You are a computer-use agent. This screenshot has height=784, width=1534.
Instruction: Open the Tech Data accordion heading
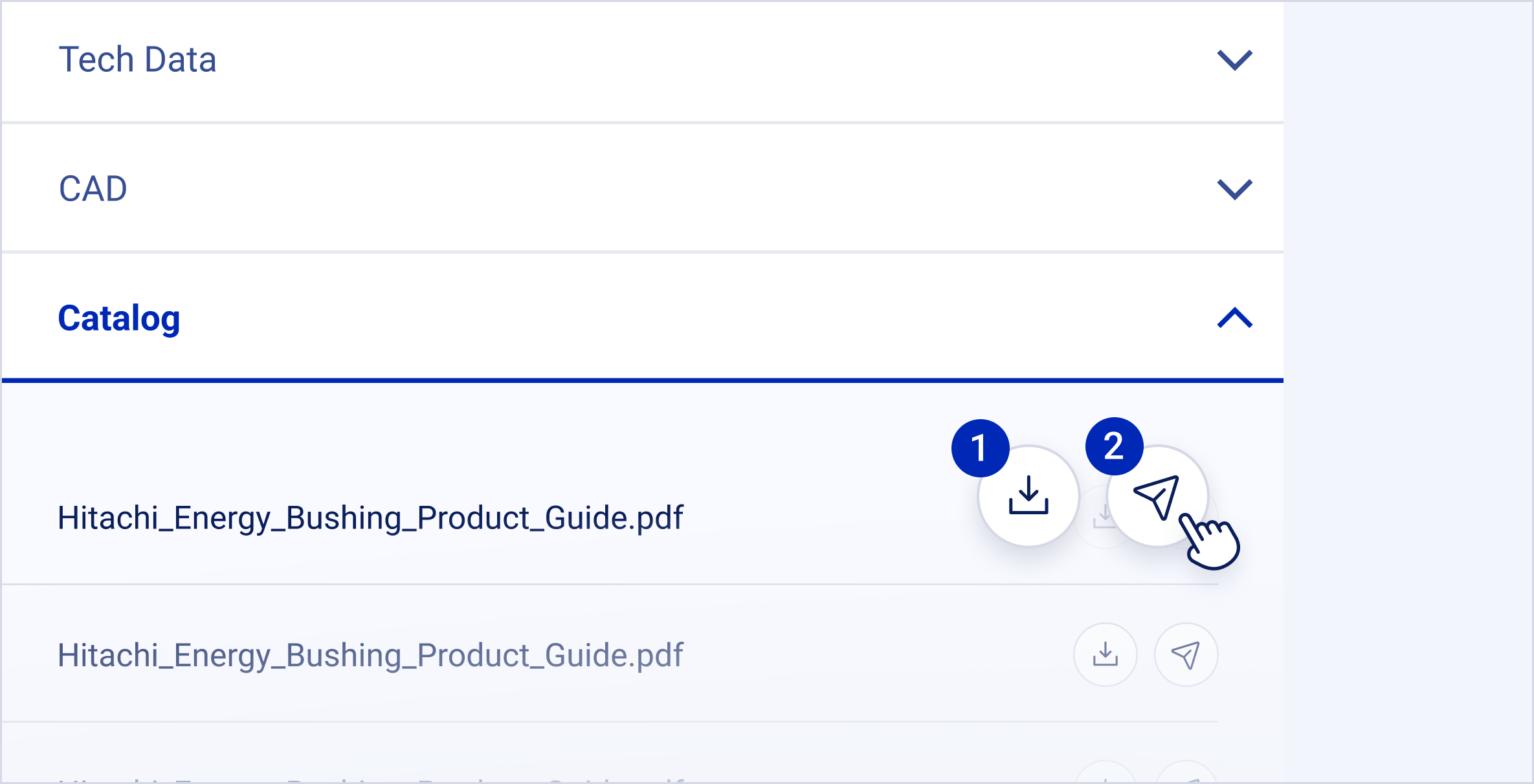(137, 60)
